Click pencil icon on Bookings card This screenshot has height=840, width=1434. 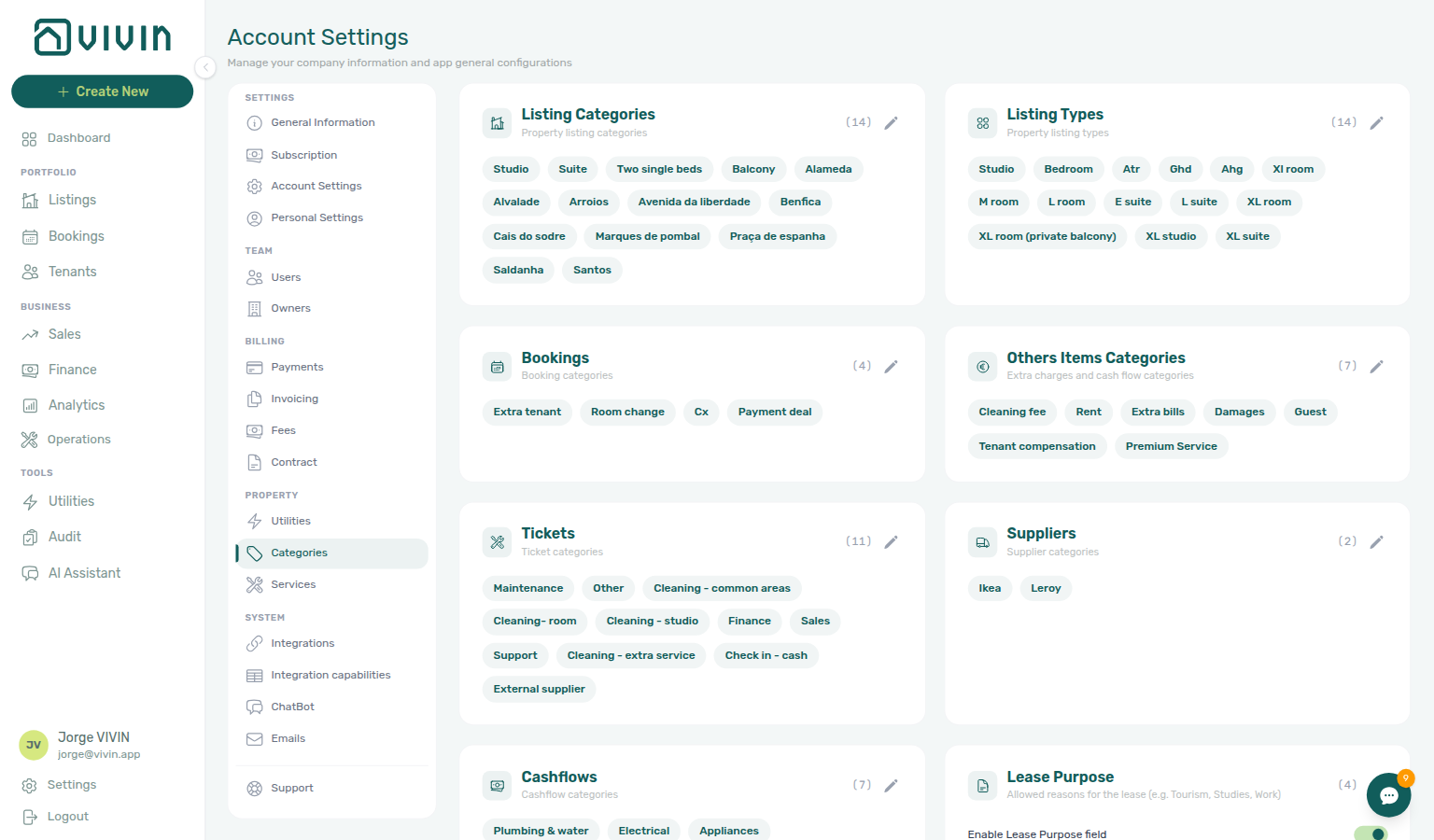[891, 367]
